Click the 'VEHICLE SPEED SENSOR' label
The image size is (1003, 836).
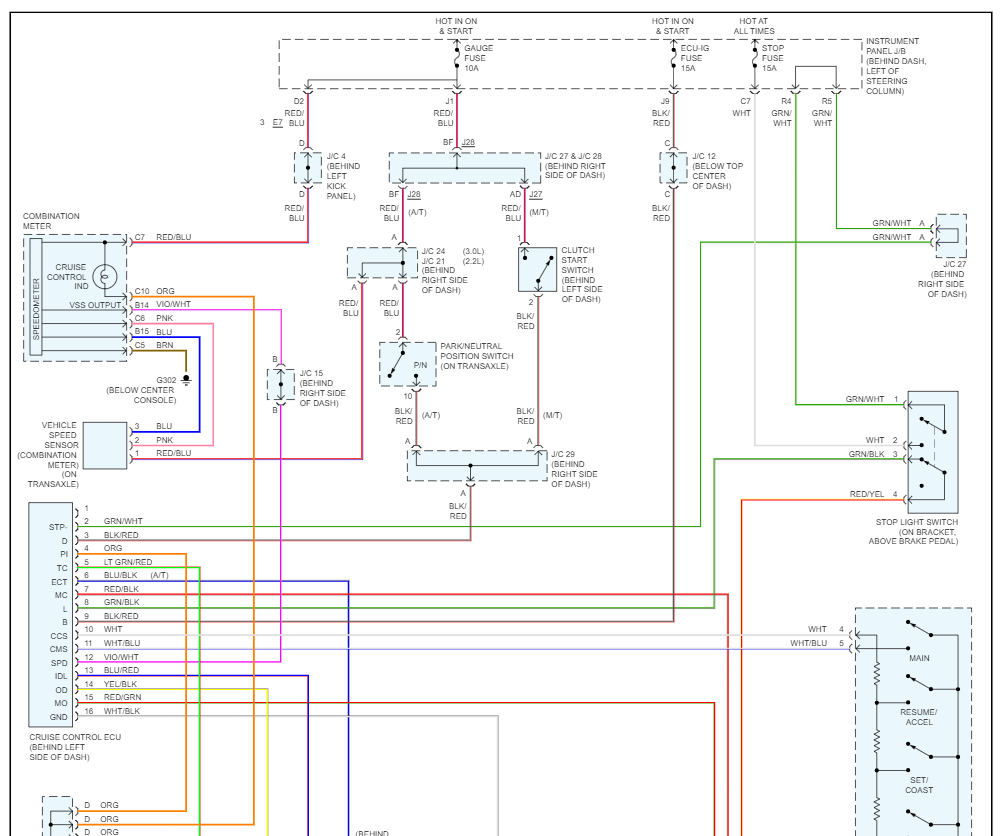point(60,435)
